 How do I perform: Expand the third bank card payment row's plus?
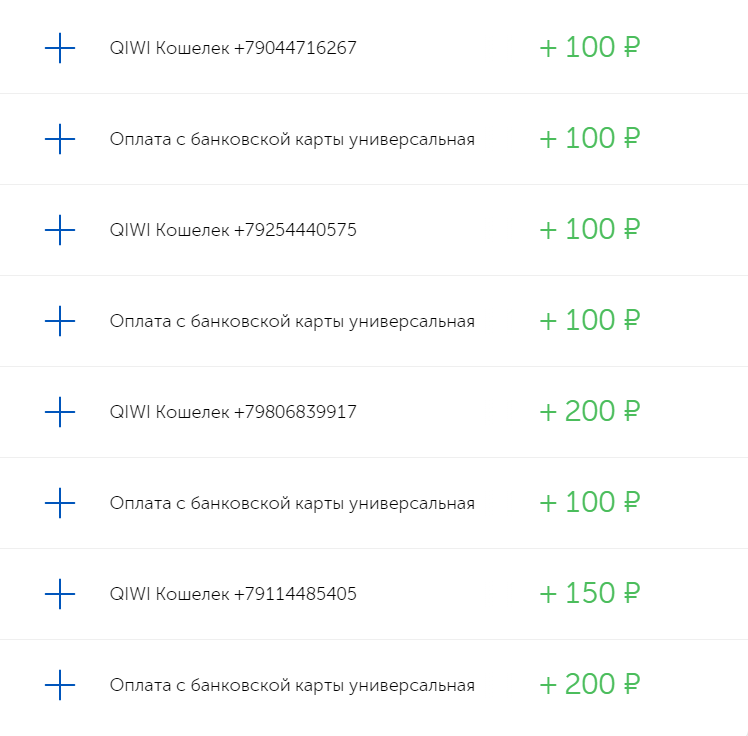coord(60,503)
